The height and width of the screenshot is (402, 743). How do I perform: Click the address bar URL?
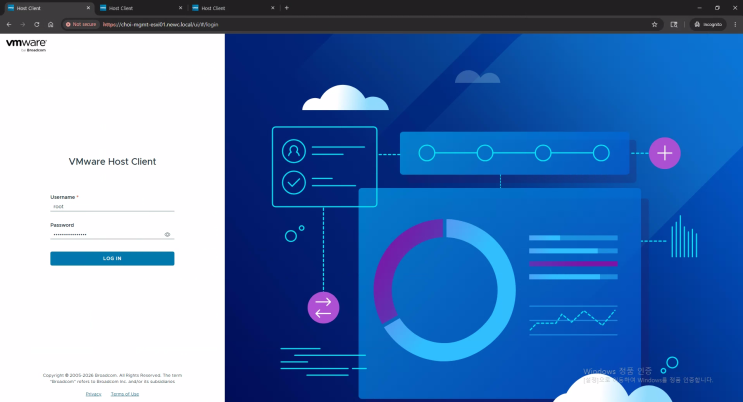(x=161, y=24)
